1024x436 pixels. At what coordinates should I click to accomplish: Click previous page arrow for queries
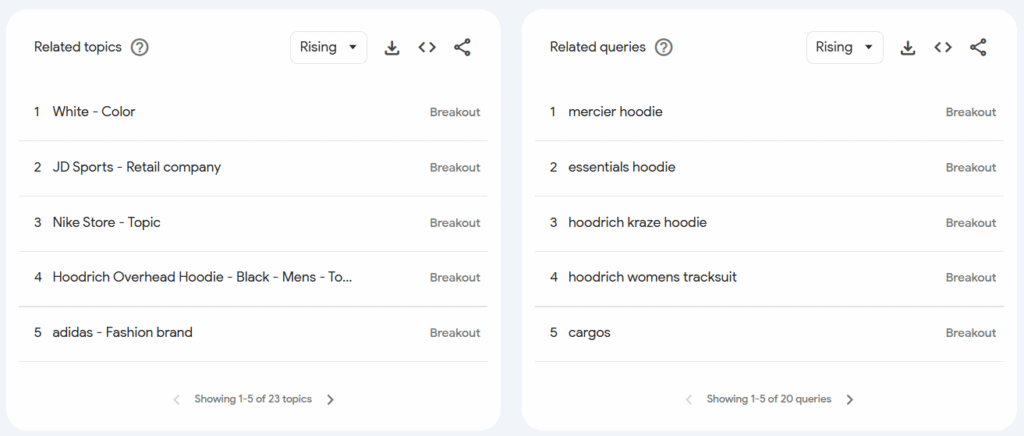pos(689,399)
